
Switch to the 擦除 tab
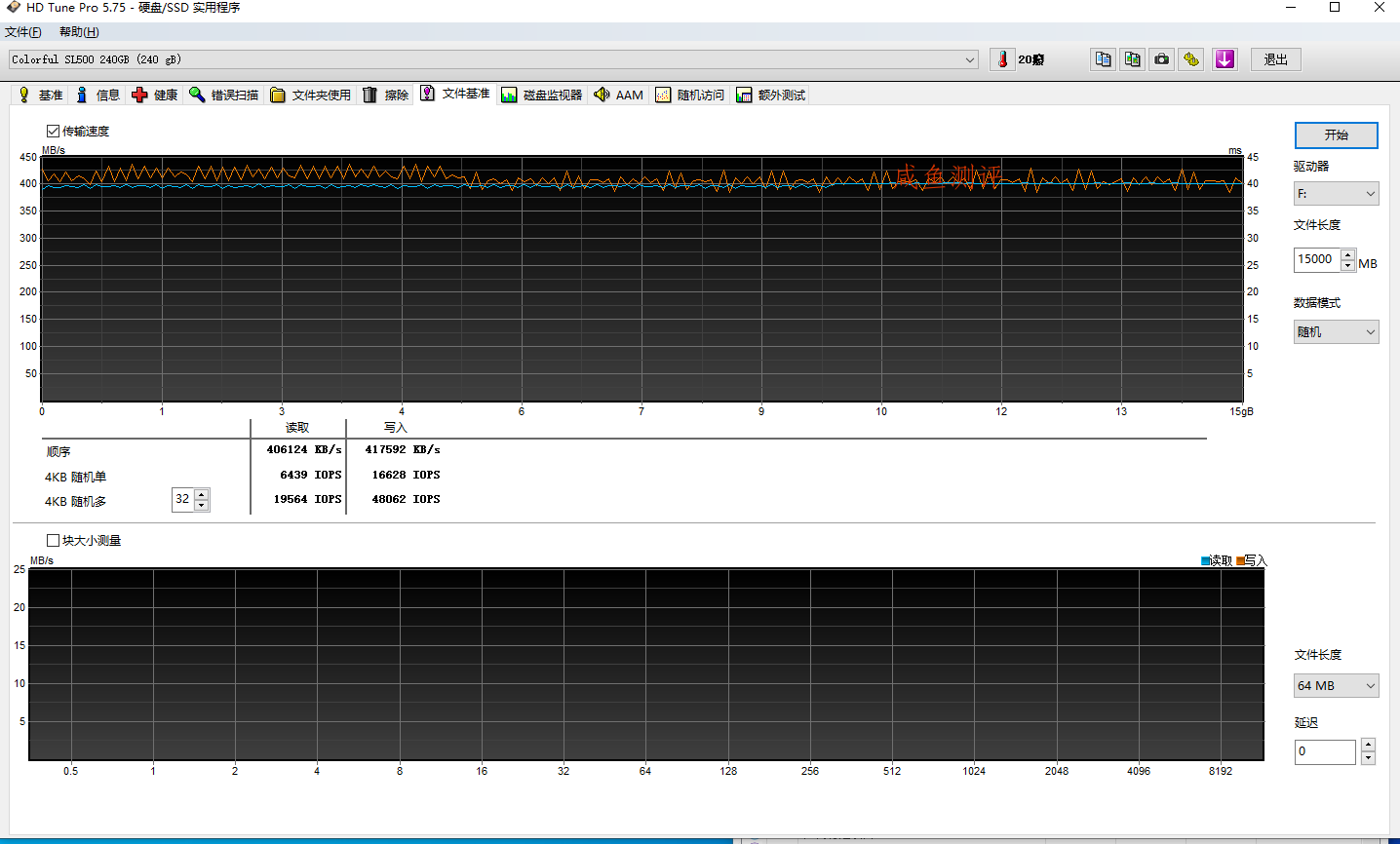[385, 95]
